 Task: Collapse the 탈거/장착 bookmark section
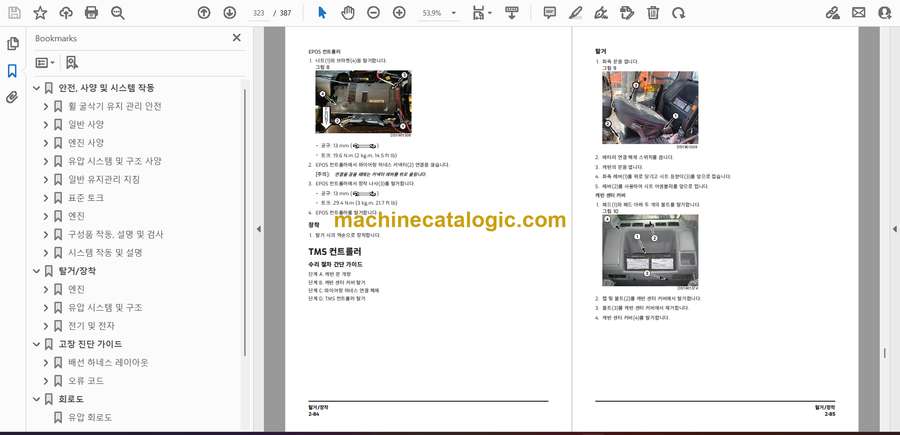33,271
